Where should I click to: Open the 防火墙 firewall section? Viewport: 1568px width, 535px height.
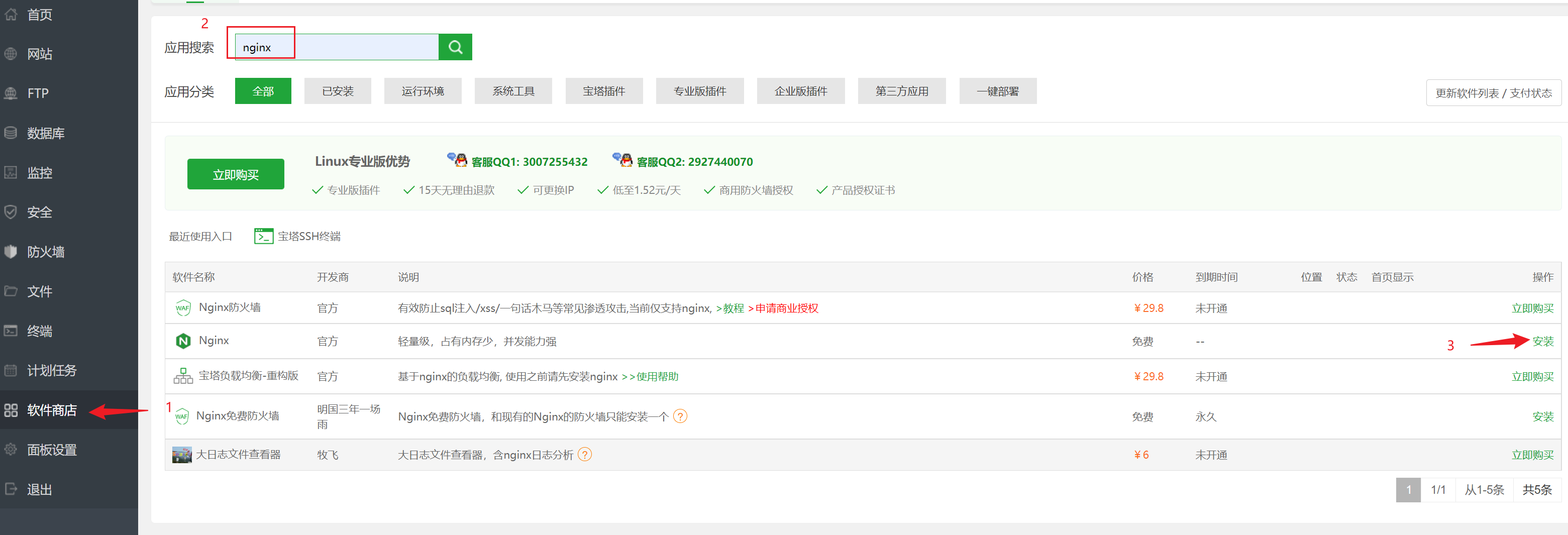pyautogui.click(x=46, y=251)
